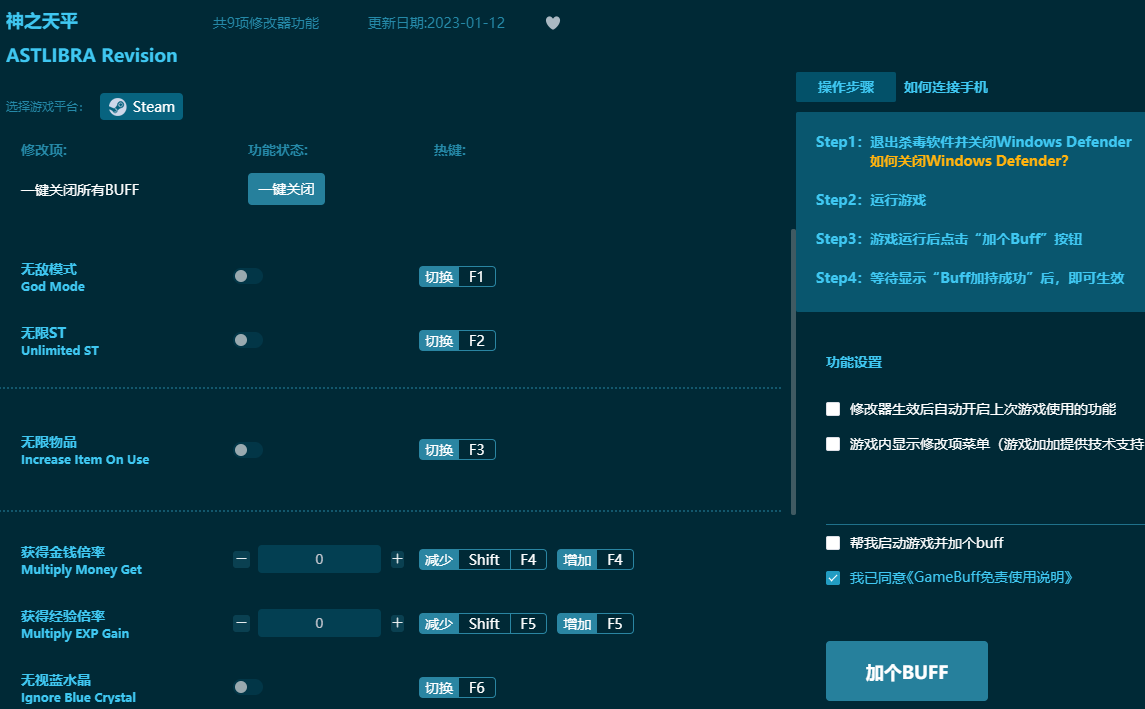Decrease the Multiply EXP Gain value
Image resolution: width=1145 pixels, height=709 pixels.
(241, 624)
